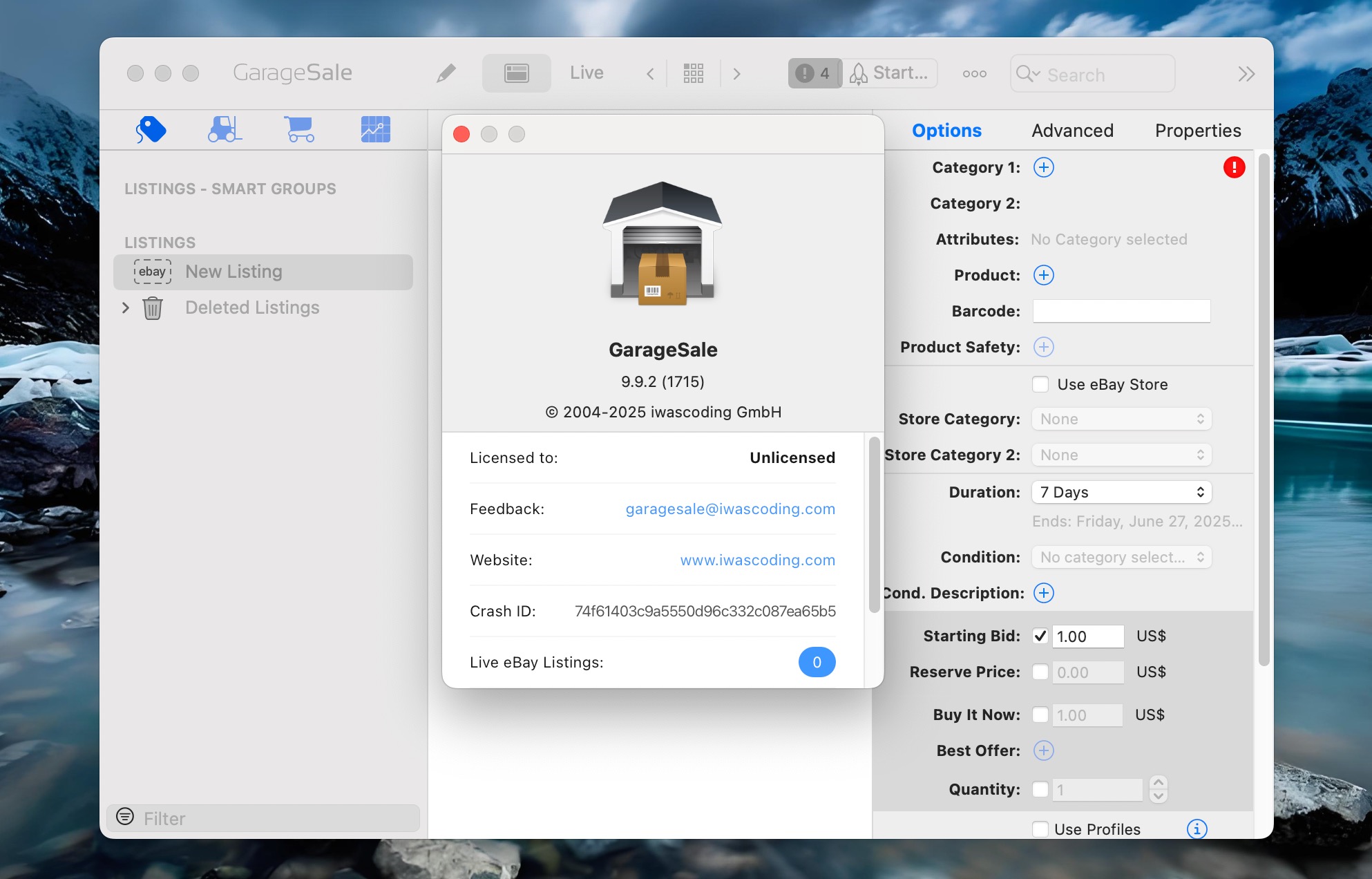Open the Listings tag icon section

coord(151,129)
